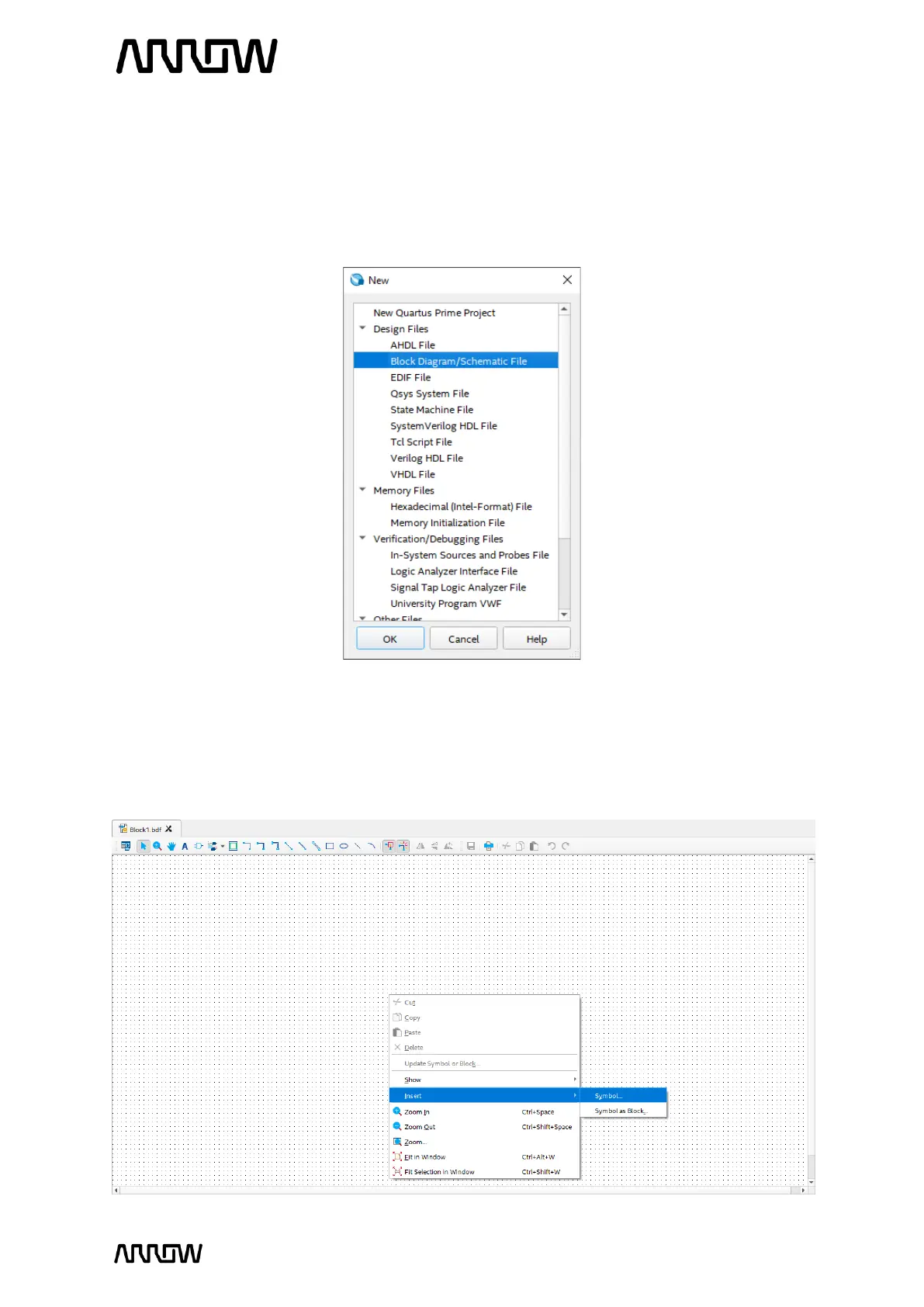Select Tcl Script File
Screen dimensions: 924x1307
pos(421,442)
